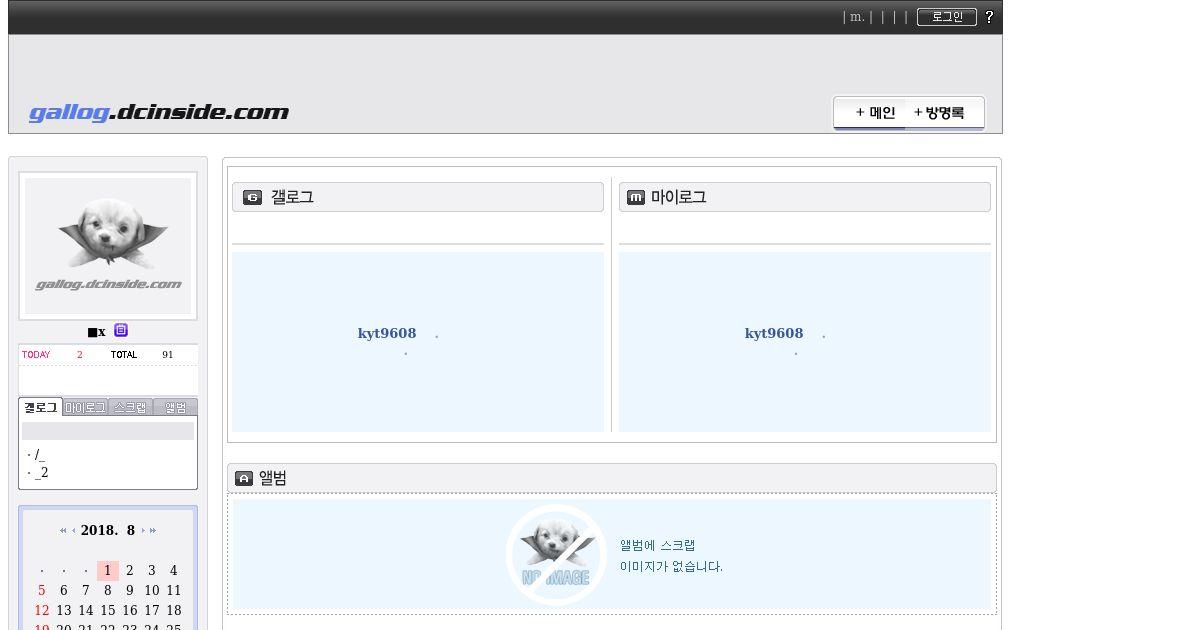
Task: Select date 14 in calendar
Action: click(86, 611)
